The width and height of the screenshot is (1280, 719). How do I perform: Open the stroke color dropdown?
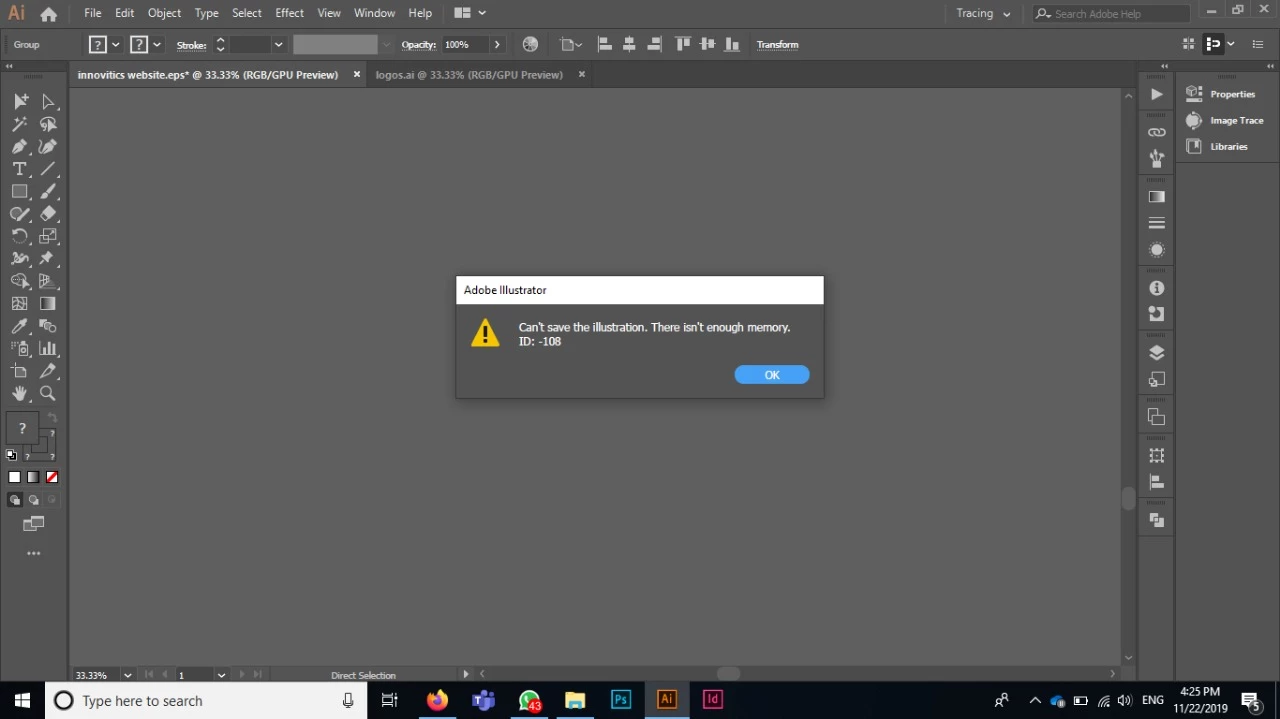tap(157, 45)
